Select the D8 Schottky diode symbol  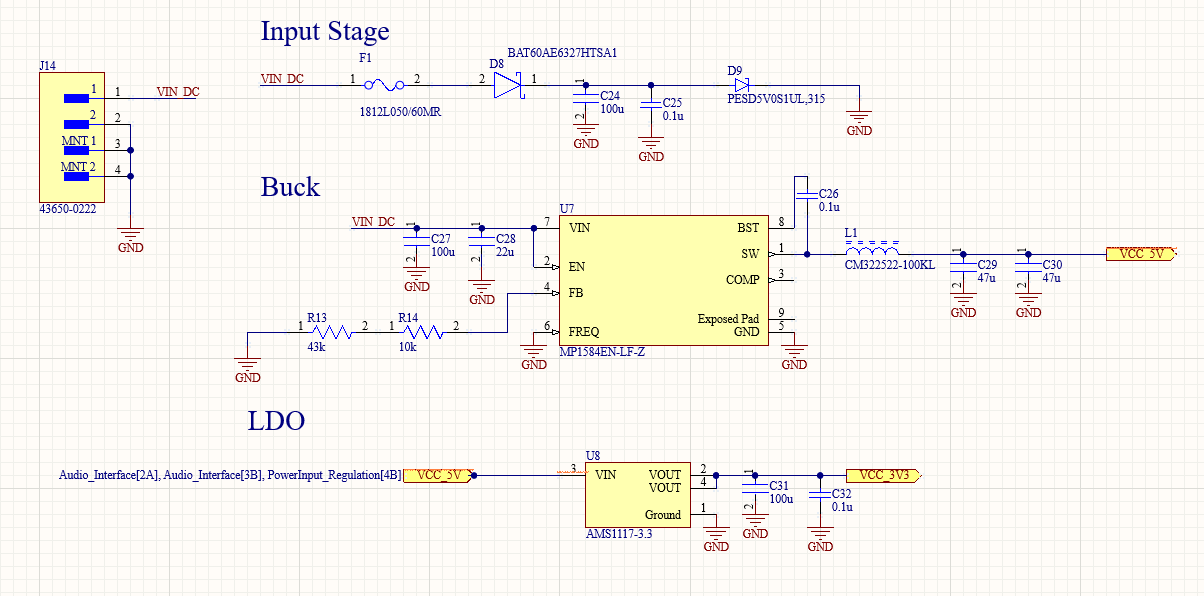pyautogui.click(x=508, y=86)
